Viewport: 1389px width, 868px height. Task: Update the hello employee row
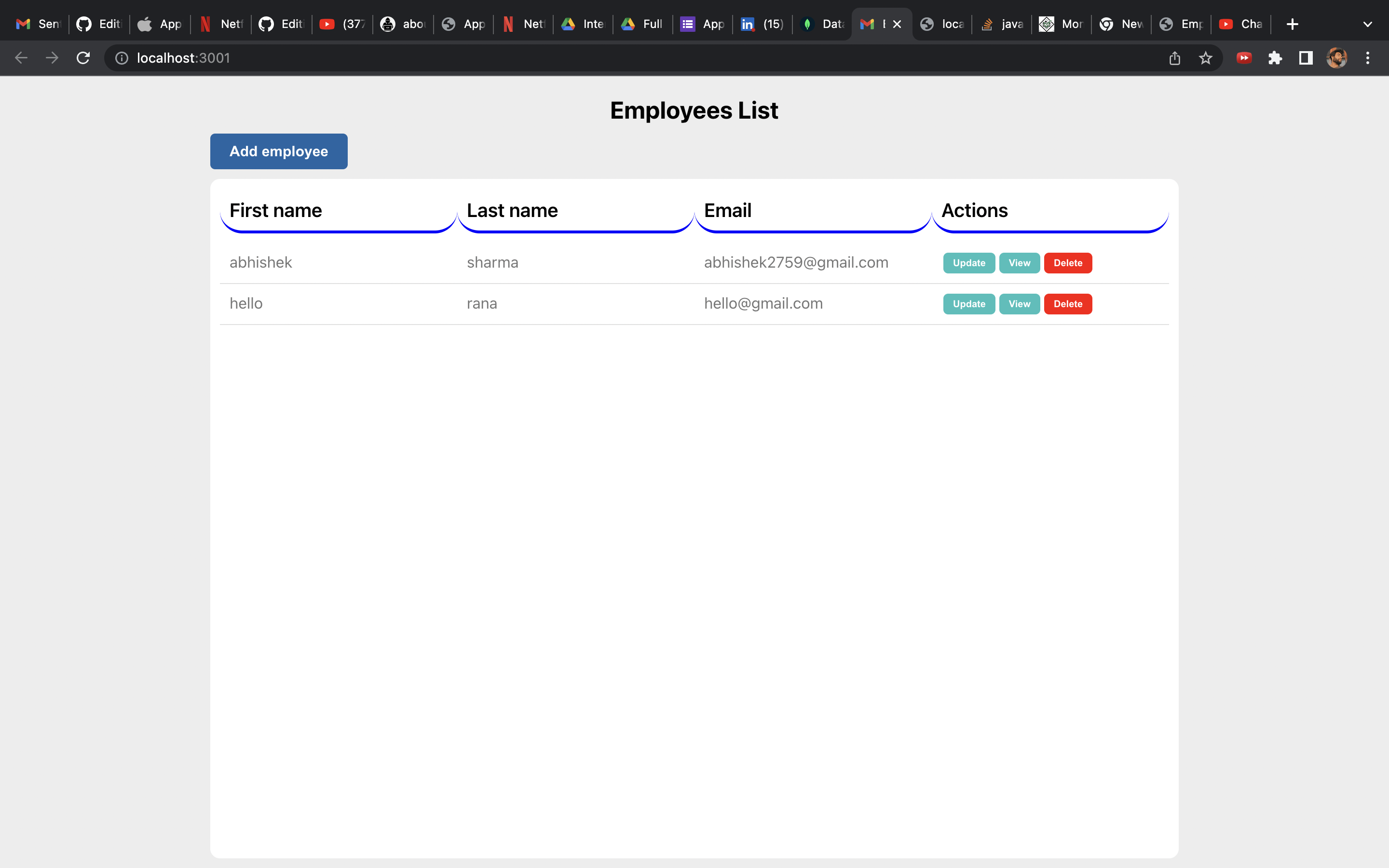(969, 304)
